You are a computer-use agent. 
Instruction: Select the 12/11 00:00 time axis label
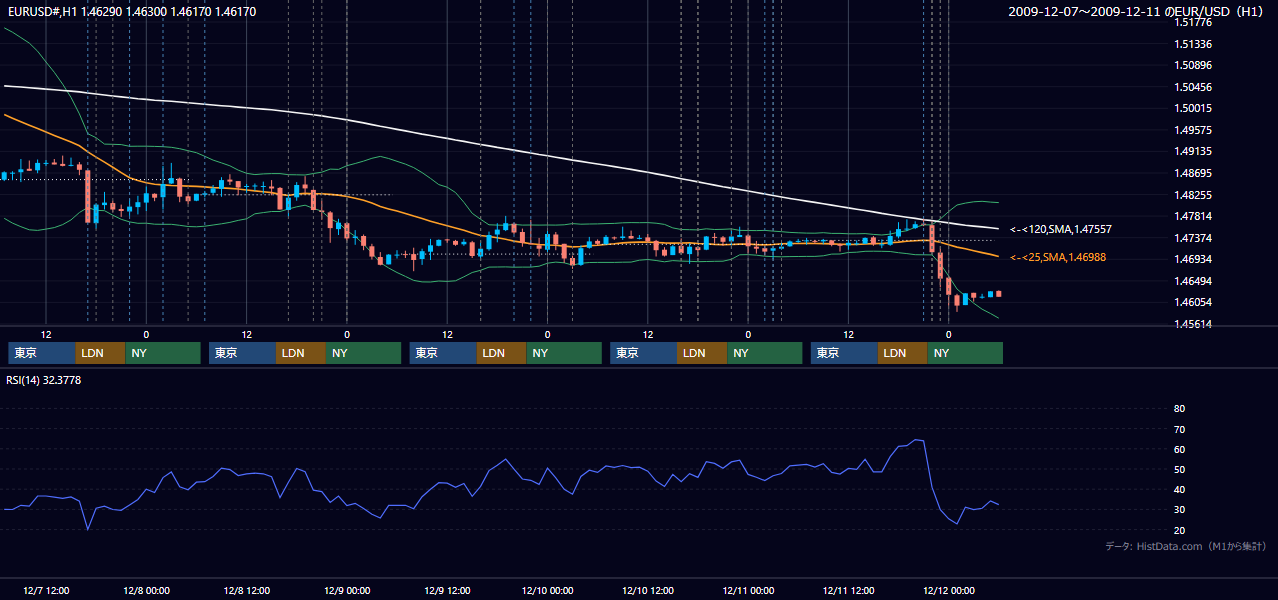point(748,590)
